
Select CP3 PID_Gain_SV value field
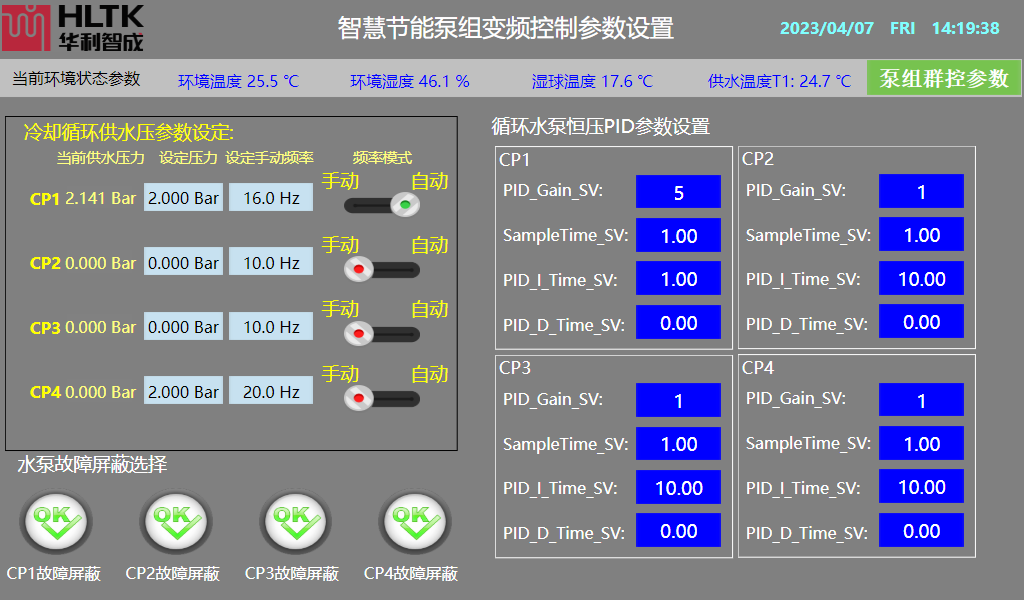pos(678,401)
